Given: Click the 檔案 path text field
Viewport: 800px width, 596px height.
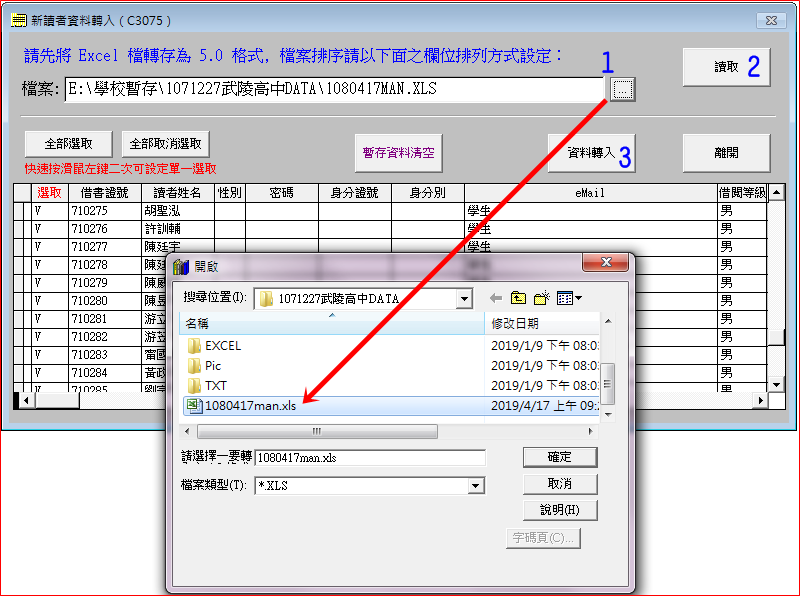Looking at the screenshot, I should coord(335,89).
